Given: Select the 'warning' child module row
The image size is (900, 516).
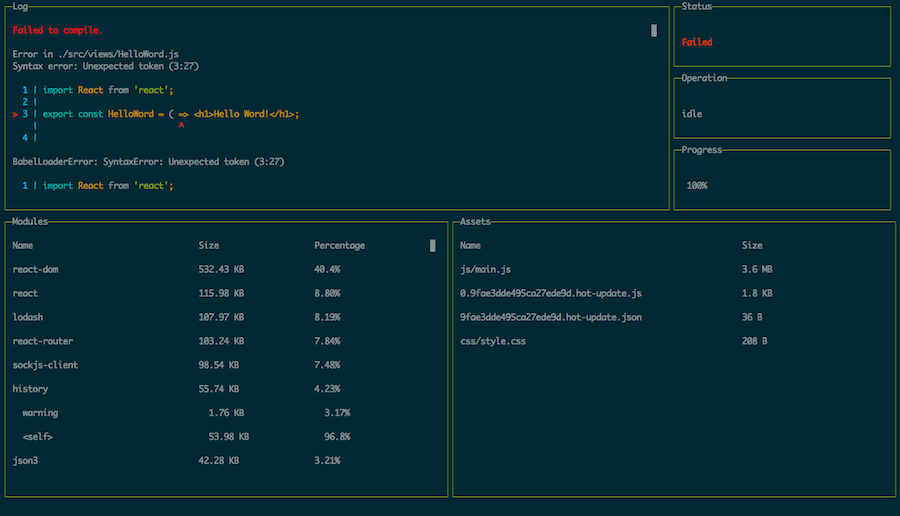Looking at the screenshot, I should [x=221, y=413].
